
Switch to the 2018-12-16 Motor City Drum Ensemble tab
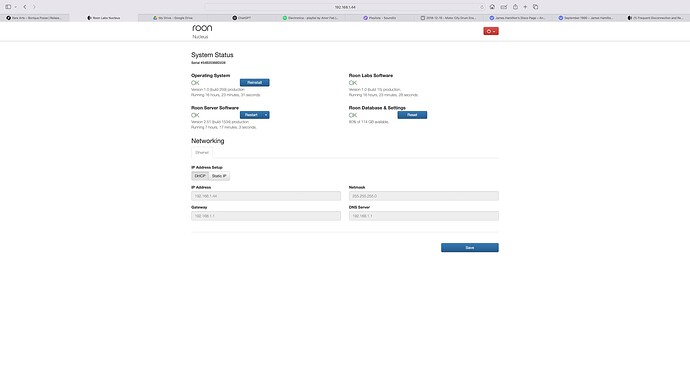[448, 18]
